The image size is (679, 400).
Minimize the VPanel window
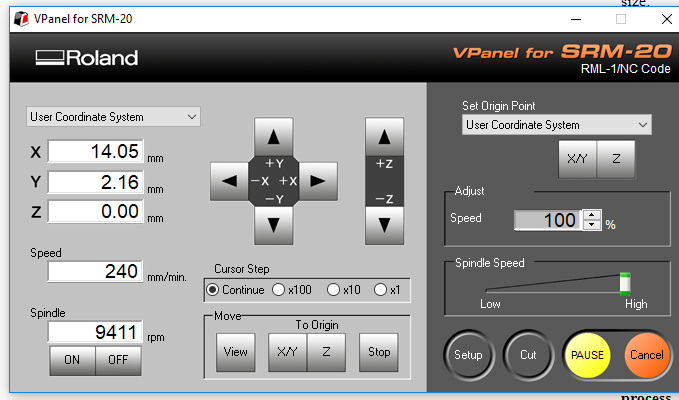576,19
